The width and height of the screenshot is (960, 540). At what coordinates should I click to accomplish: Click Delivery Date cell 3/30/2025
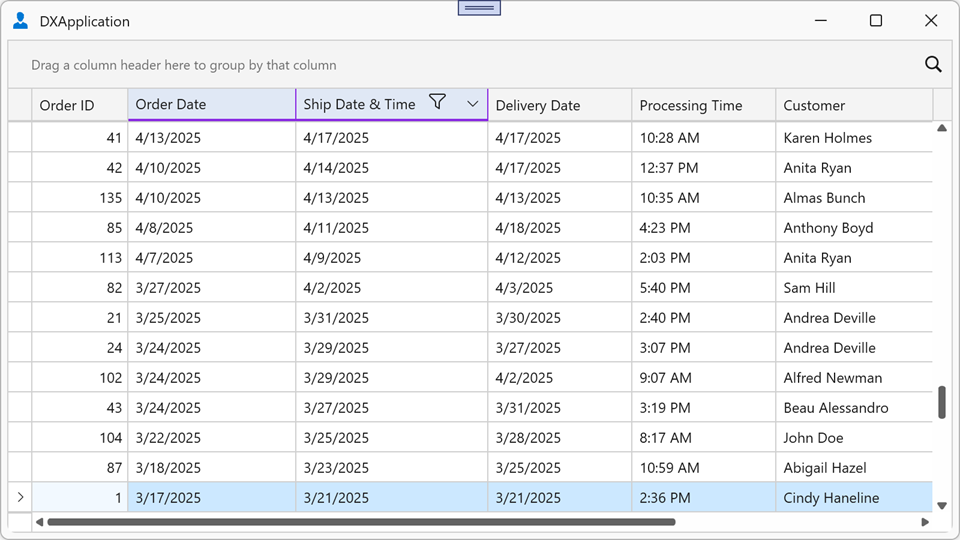(x=560, y=318)
